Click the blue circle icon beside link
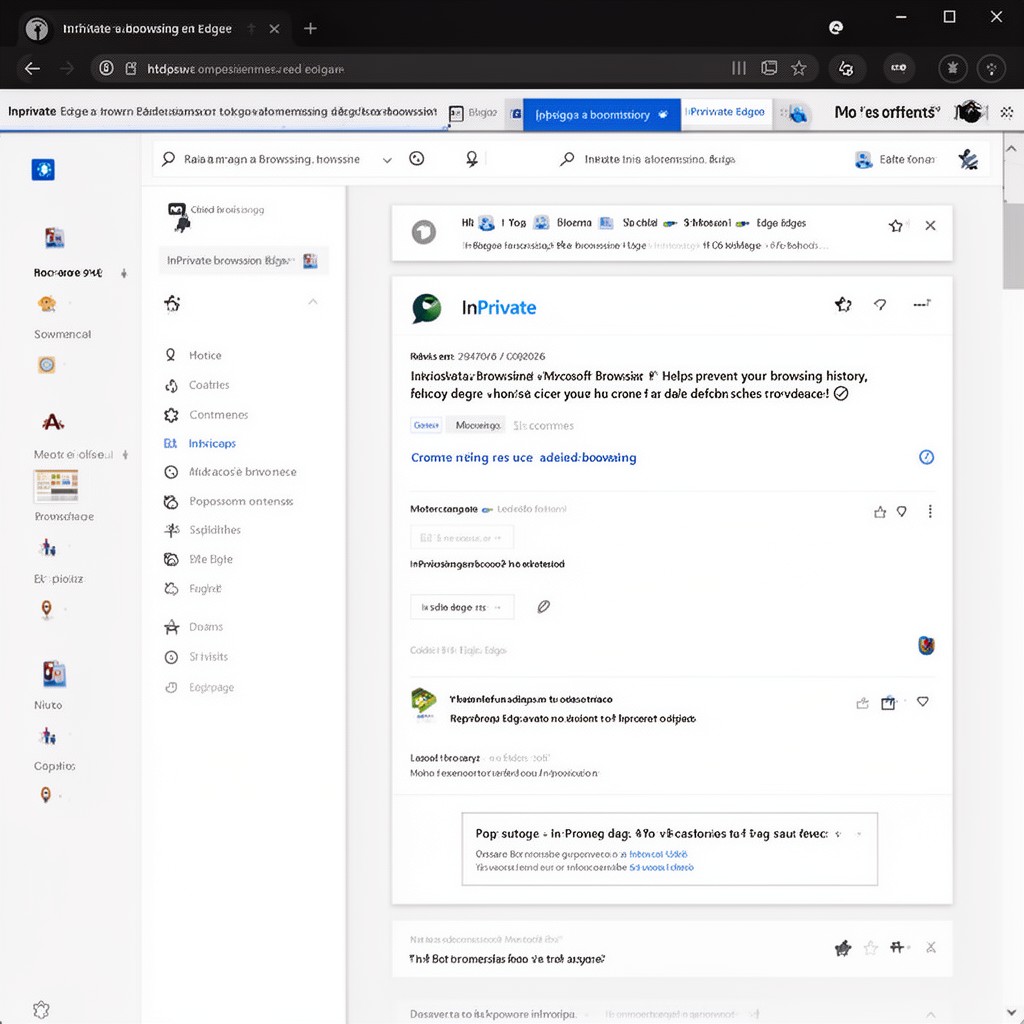 [926, 457]
